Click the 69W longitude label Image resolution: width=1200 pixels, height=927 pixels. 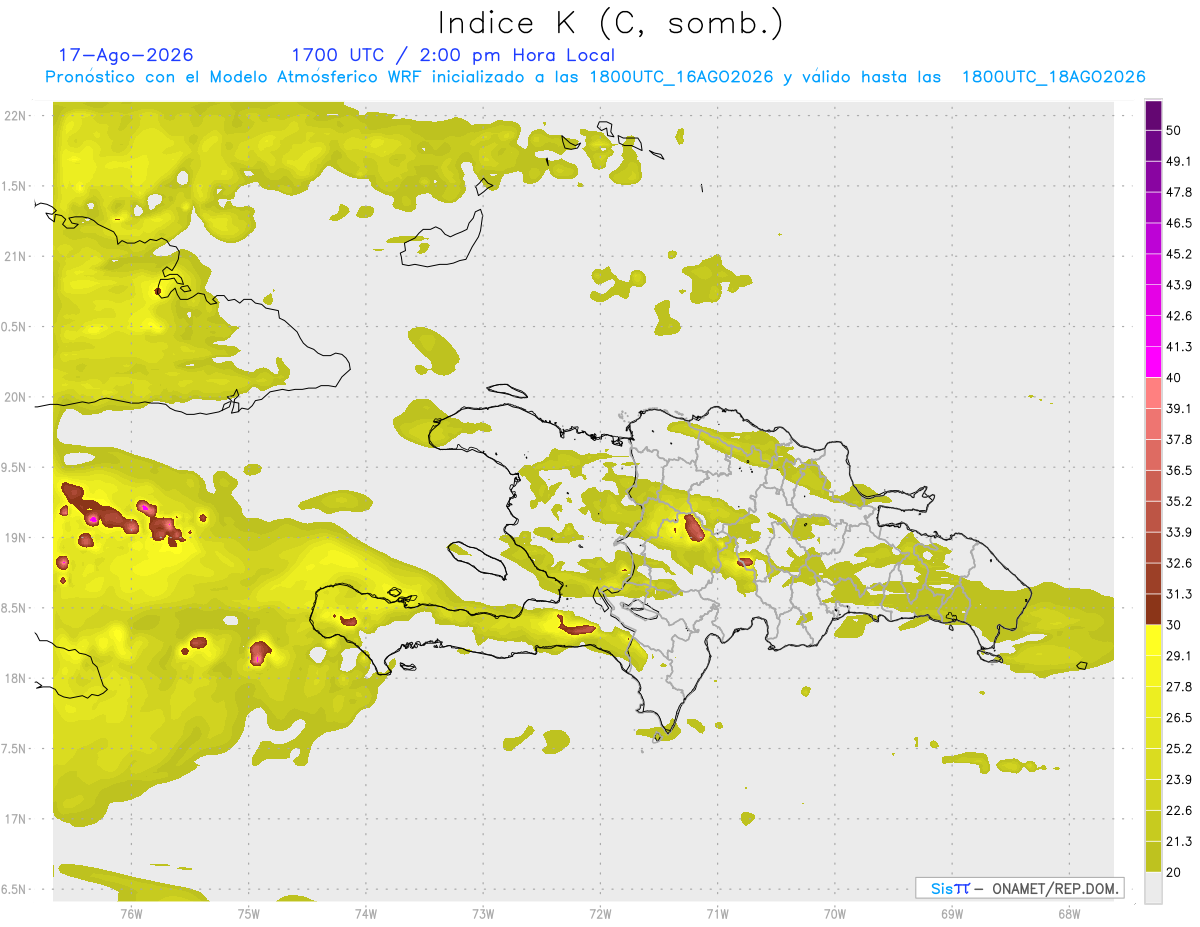(951, 913)
